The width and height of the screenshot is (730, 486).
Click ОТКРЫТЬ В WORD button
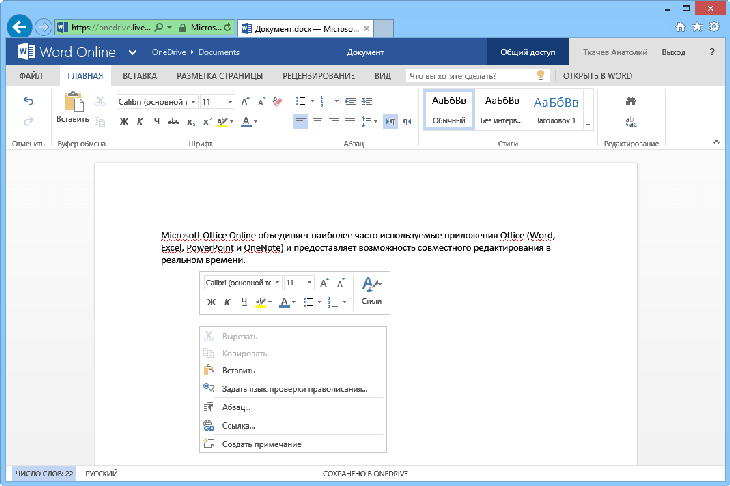[x=597, y=75]
